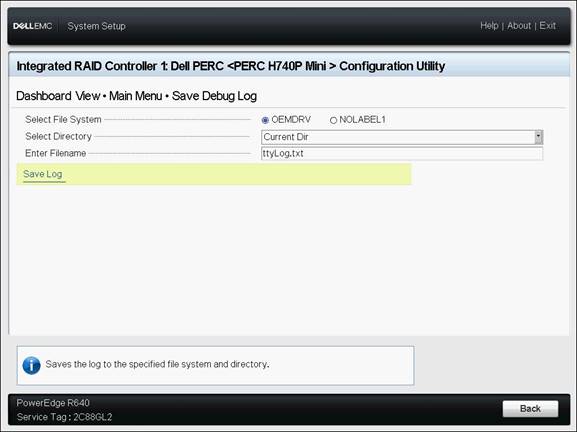Click the Dell EMC logo
Image resolution: width=577 pixels, height=432 pixels.
[32, 26]
